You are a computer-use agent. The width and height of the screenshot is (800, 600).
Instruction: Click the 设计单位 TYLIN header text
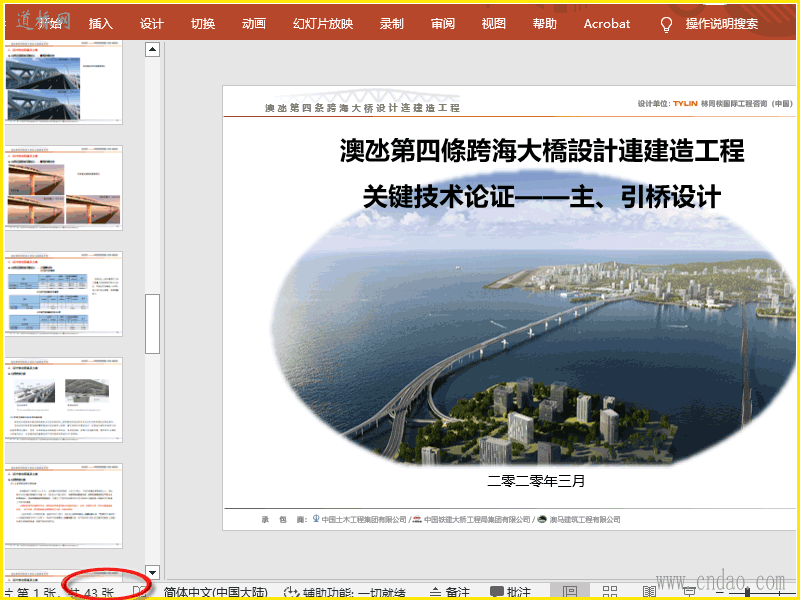[x=714, y=104]
